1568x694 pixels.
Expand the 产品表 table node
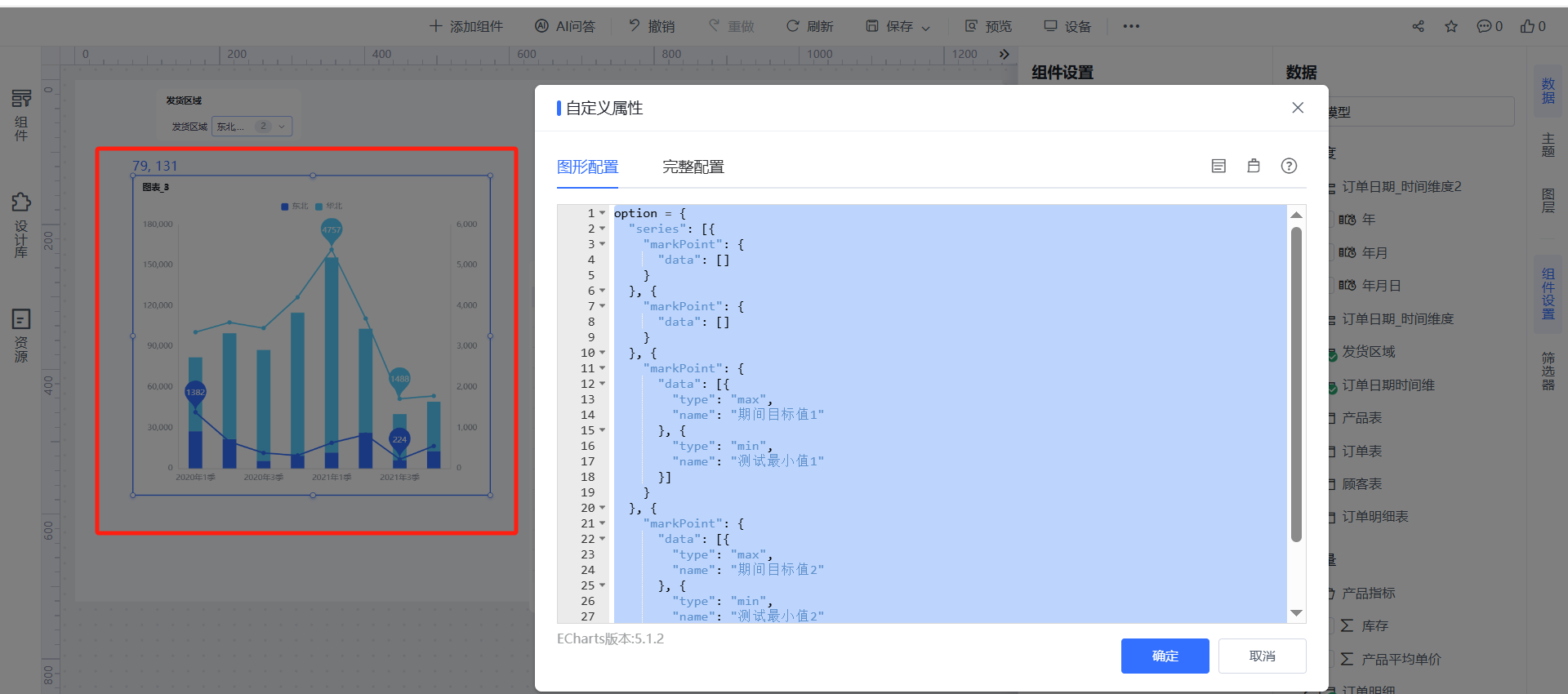tap(1361, 418)
